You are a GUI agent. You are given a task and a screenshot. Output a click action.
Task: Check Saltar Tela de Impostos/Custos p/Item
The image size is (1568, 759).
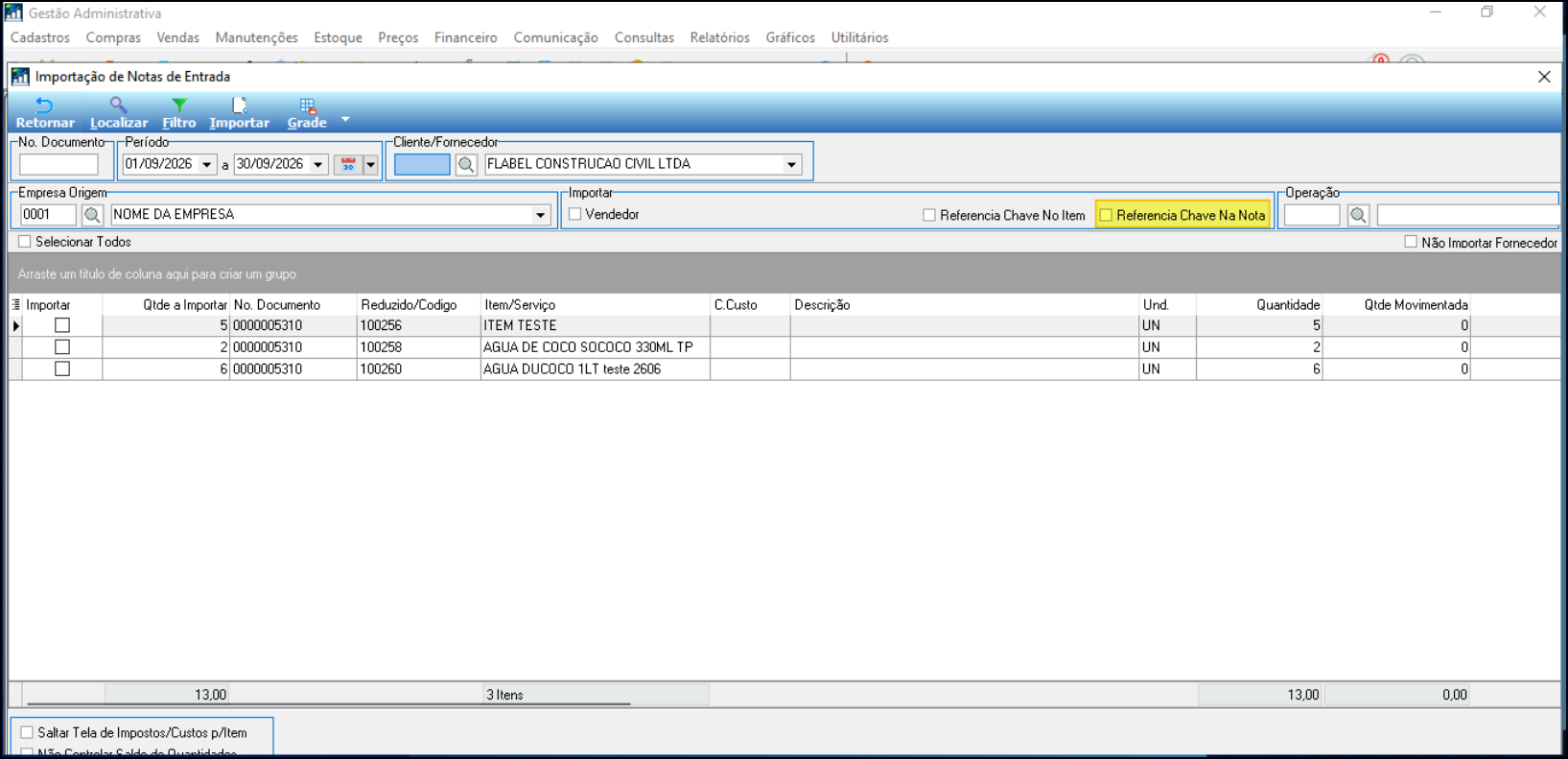27,732
